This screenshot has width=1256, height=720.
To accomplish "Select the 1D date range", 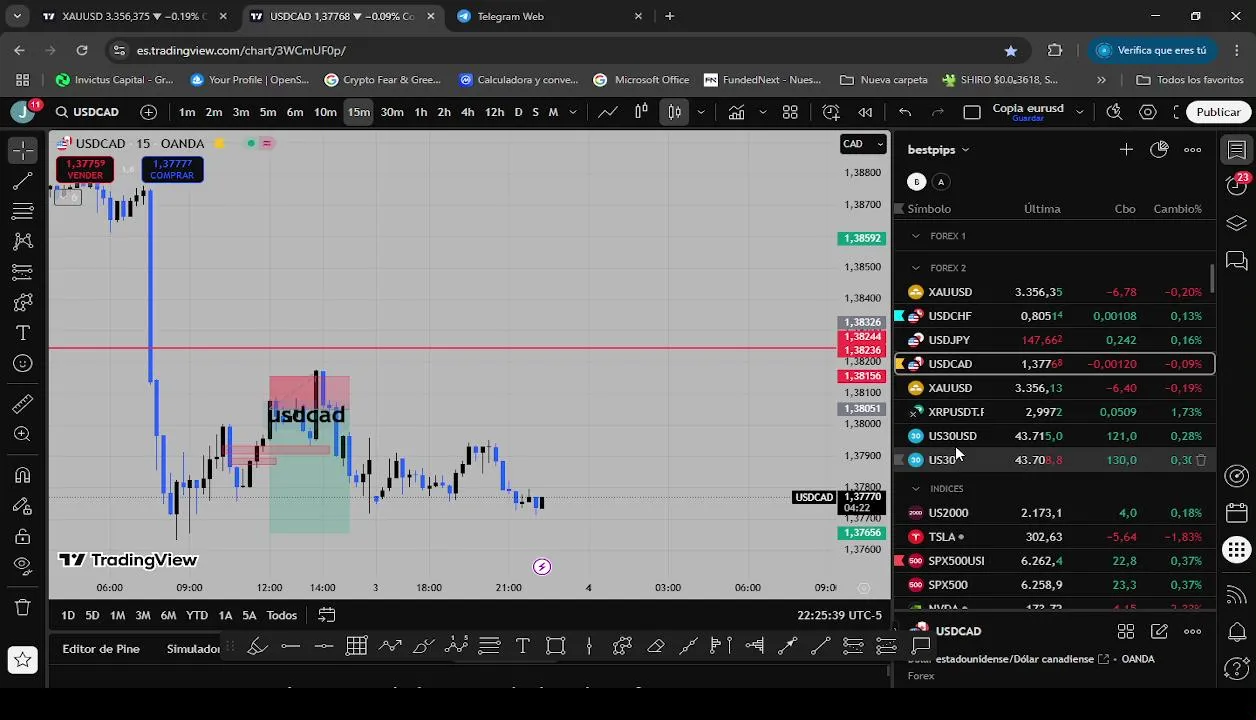I will coord(68,615).
